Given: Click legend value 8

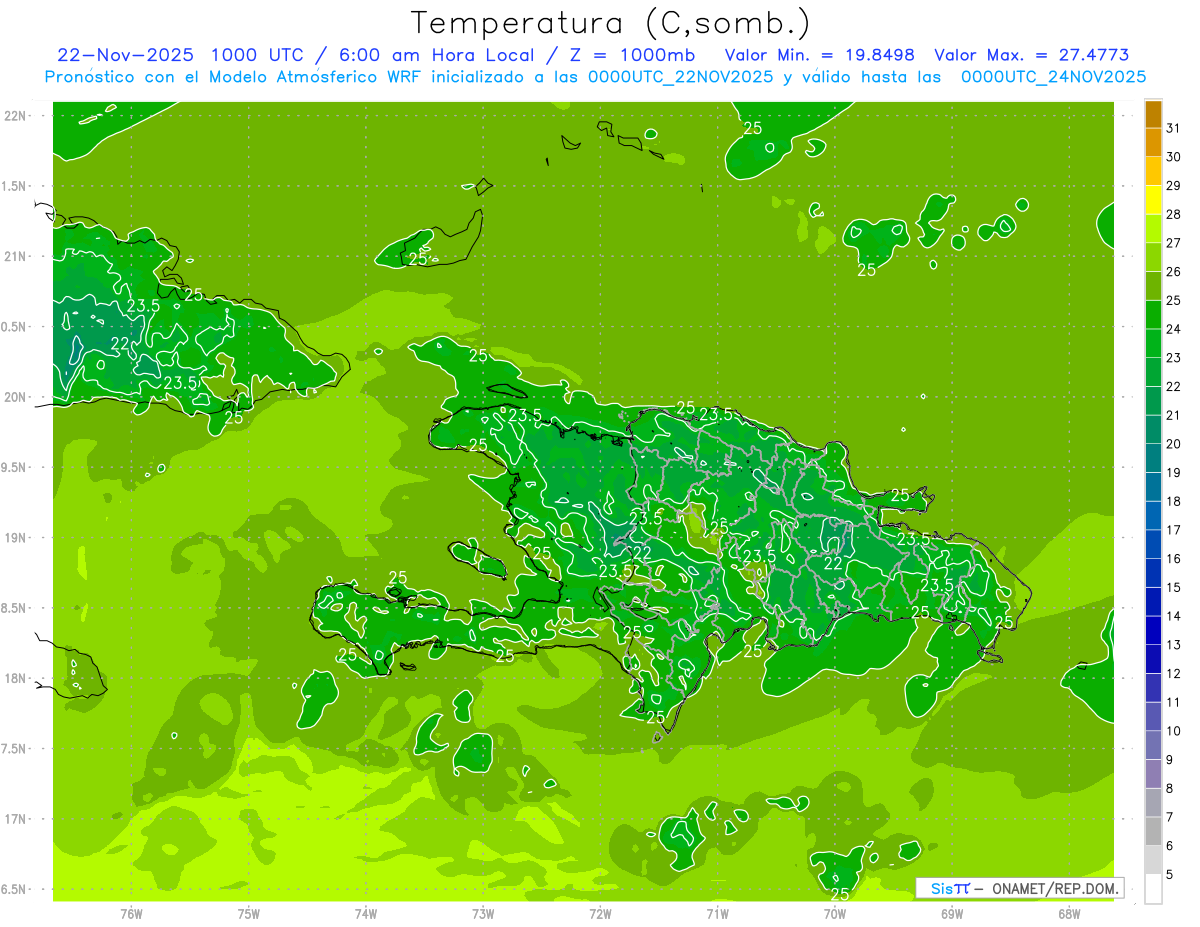Looking at the screenshot, I should tap(1170, 789).
